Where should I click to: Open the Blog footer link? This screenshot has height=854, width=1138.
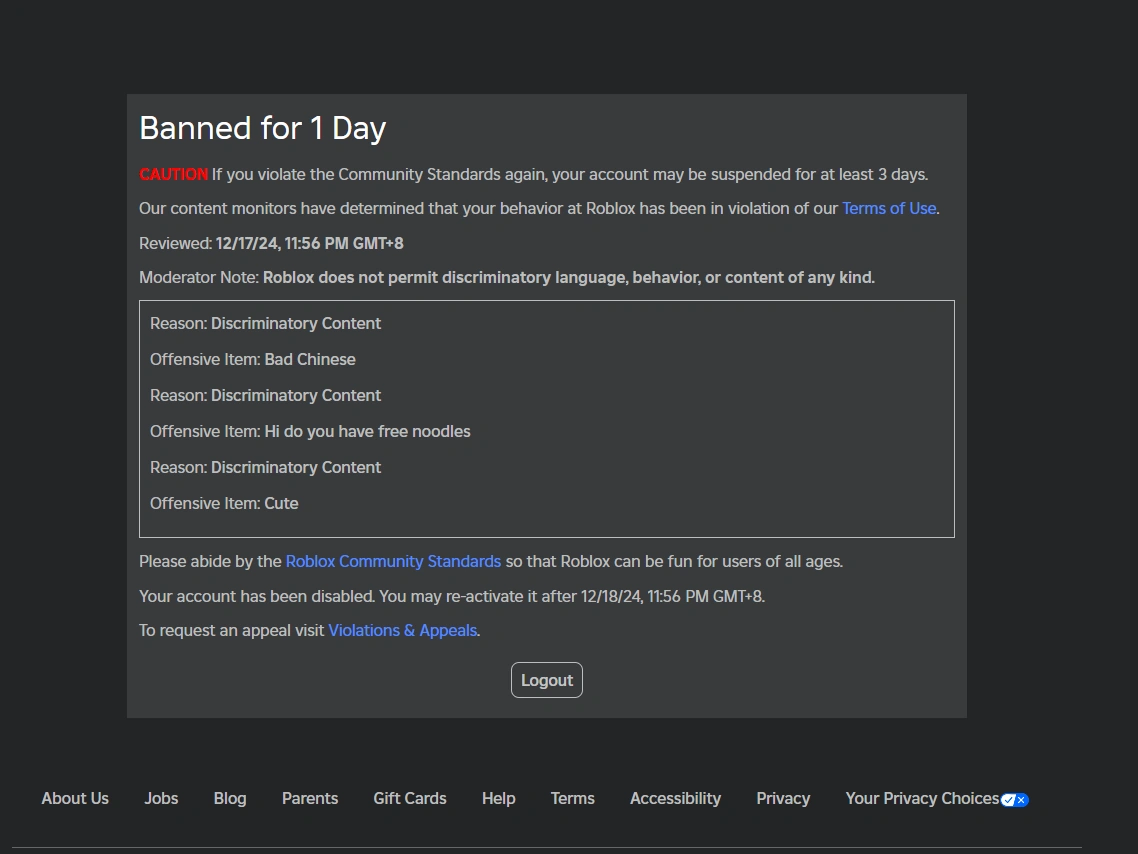(230, 798)
